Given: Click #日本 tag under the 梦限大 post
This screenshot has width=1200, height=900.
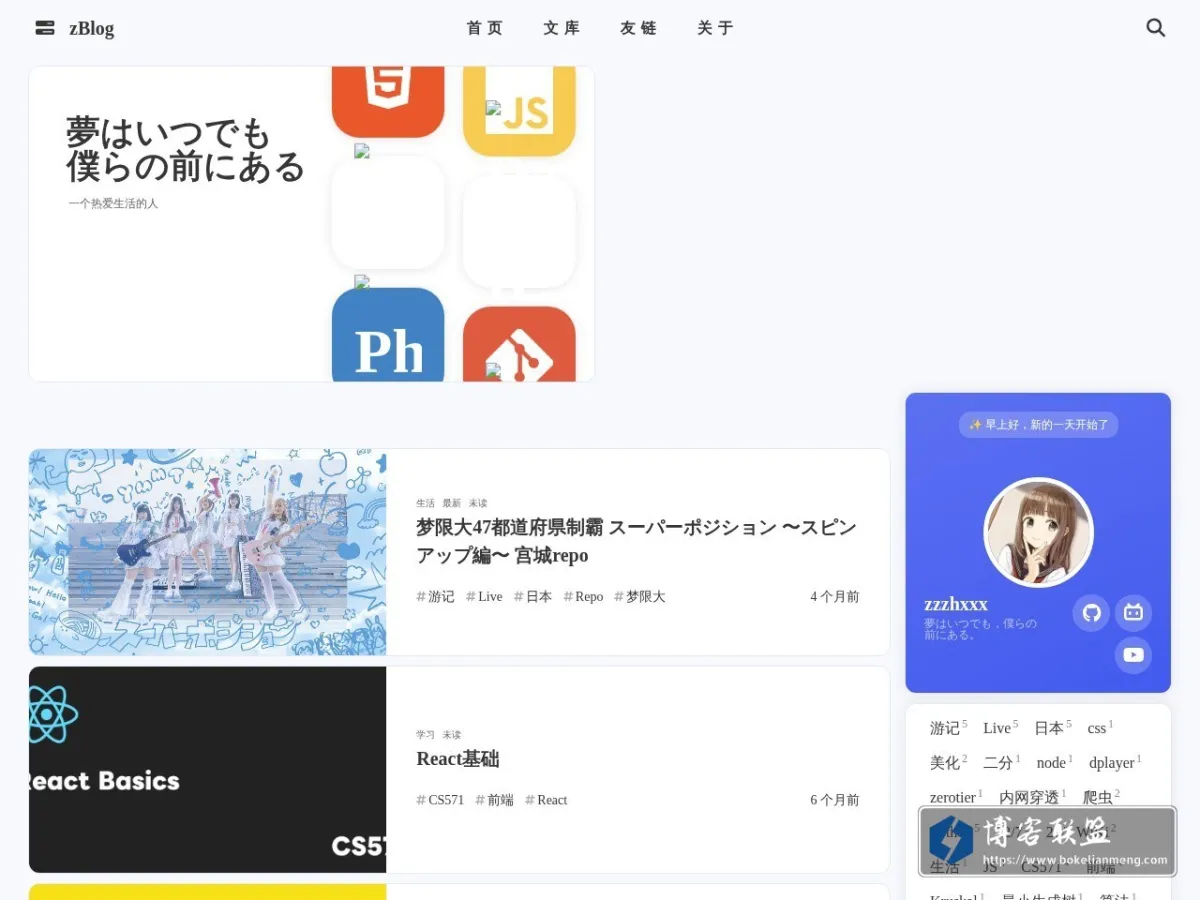Looking at the screenshot, I should [x=533, y=597].
